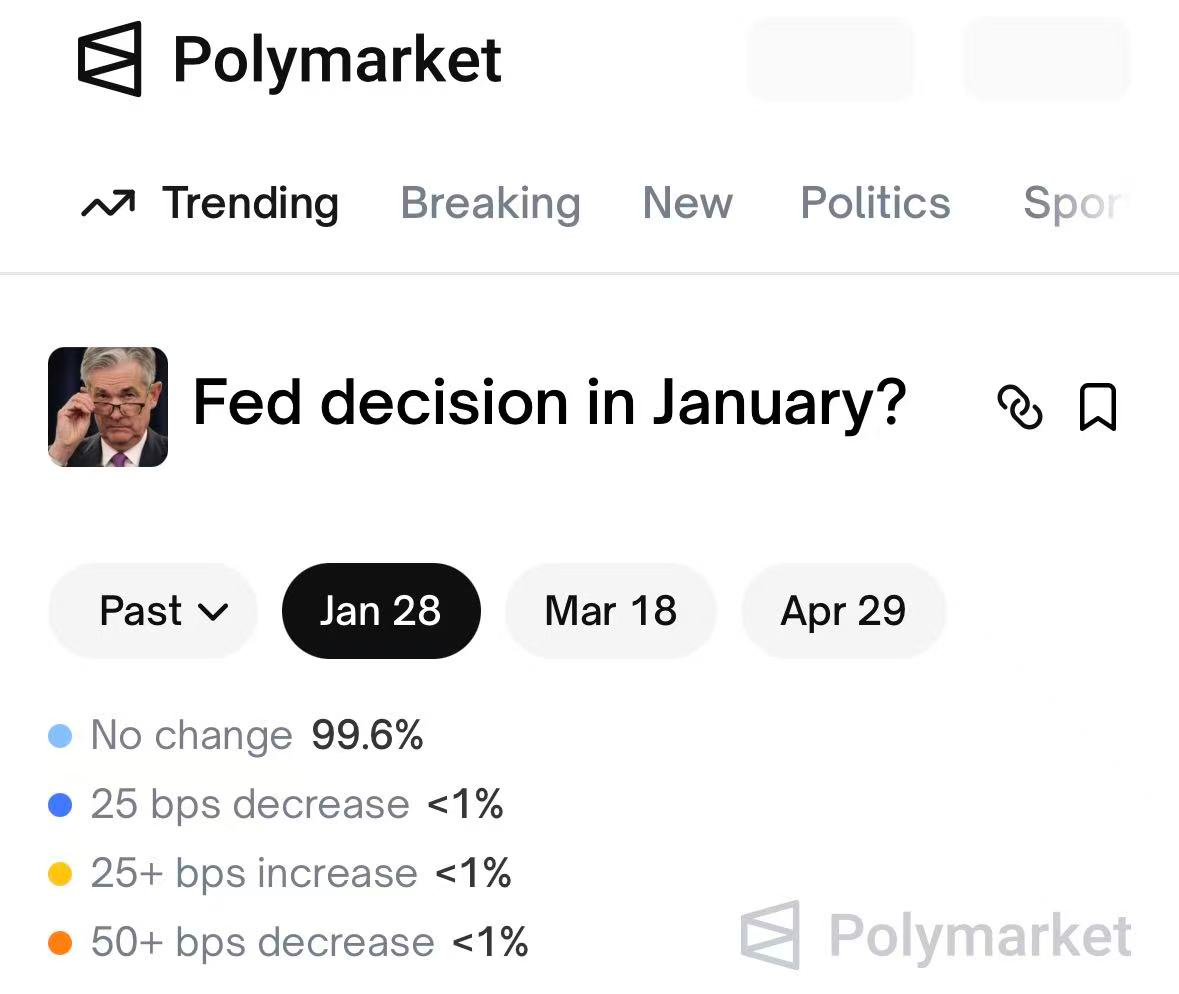Image resolution: width=1179 pixels, height=994 pixels.
Task: Bookmark the Fed decision market
Action: (x=1097, y=408)
